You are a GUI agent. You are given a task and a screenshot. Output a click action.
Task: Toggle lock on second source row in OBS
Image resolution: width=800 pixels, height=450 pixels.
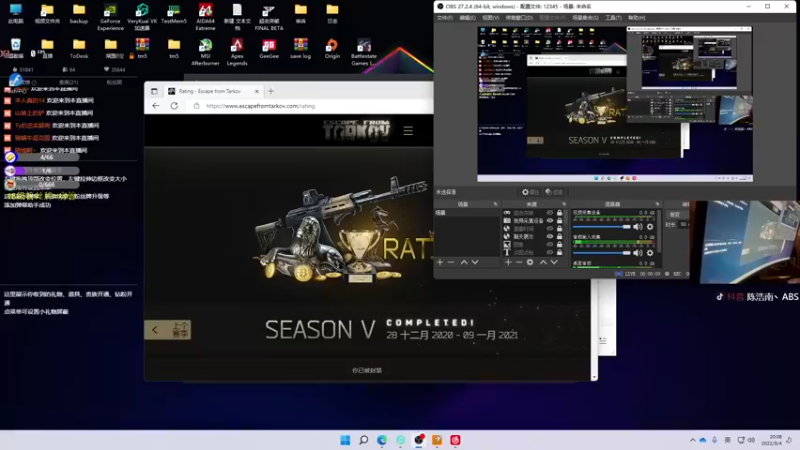pyautogui.click(x=560, y=220)
